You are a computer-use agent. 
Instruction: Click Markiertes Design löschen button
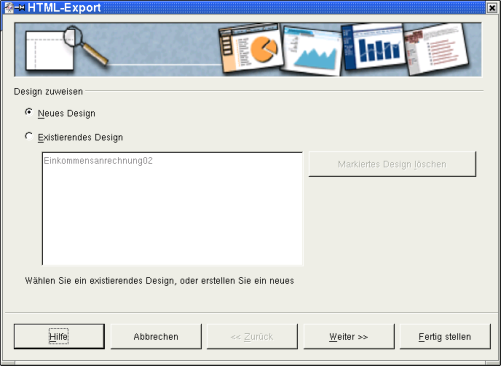pyautogui.click(x=392, y=164)
